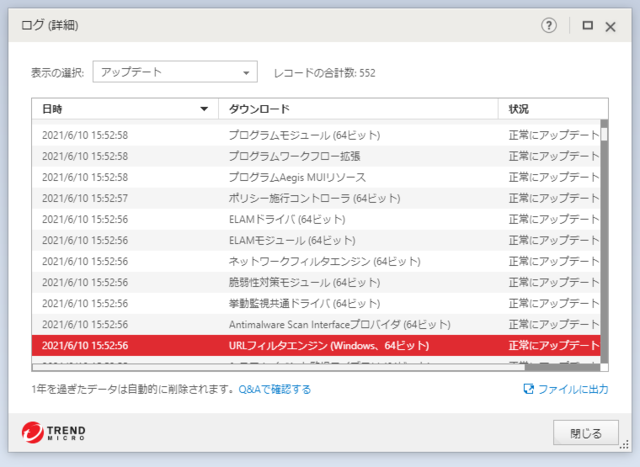
Task: Click the 閉じる button
Action: click(x=586, y=433)
